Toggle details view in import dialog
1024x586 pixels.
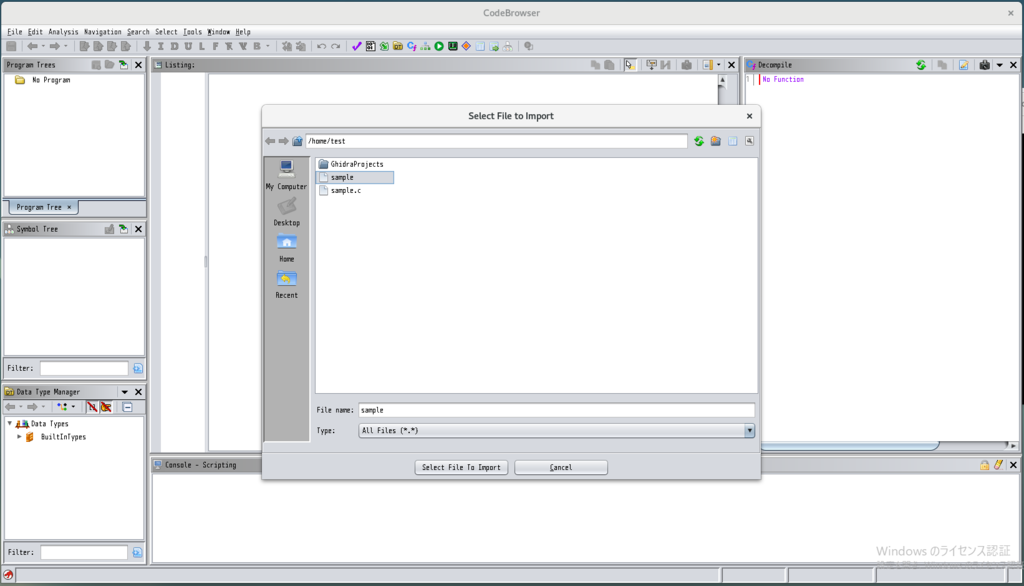(733, 141)
